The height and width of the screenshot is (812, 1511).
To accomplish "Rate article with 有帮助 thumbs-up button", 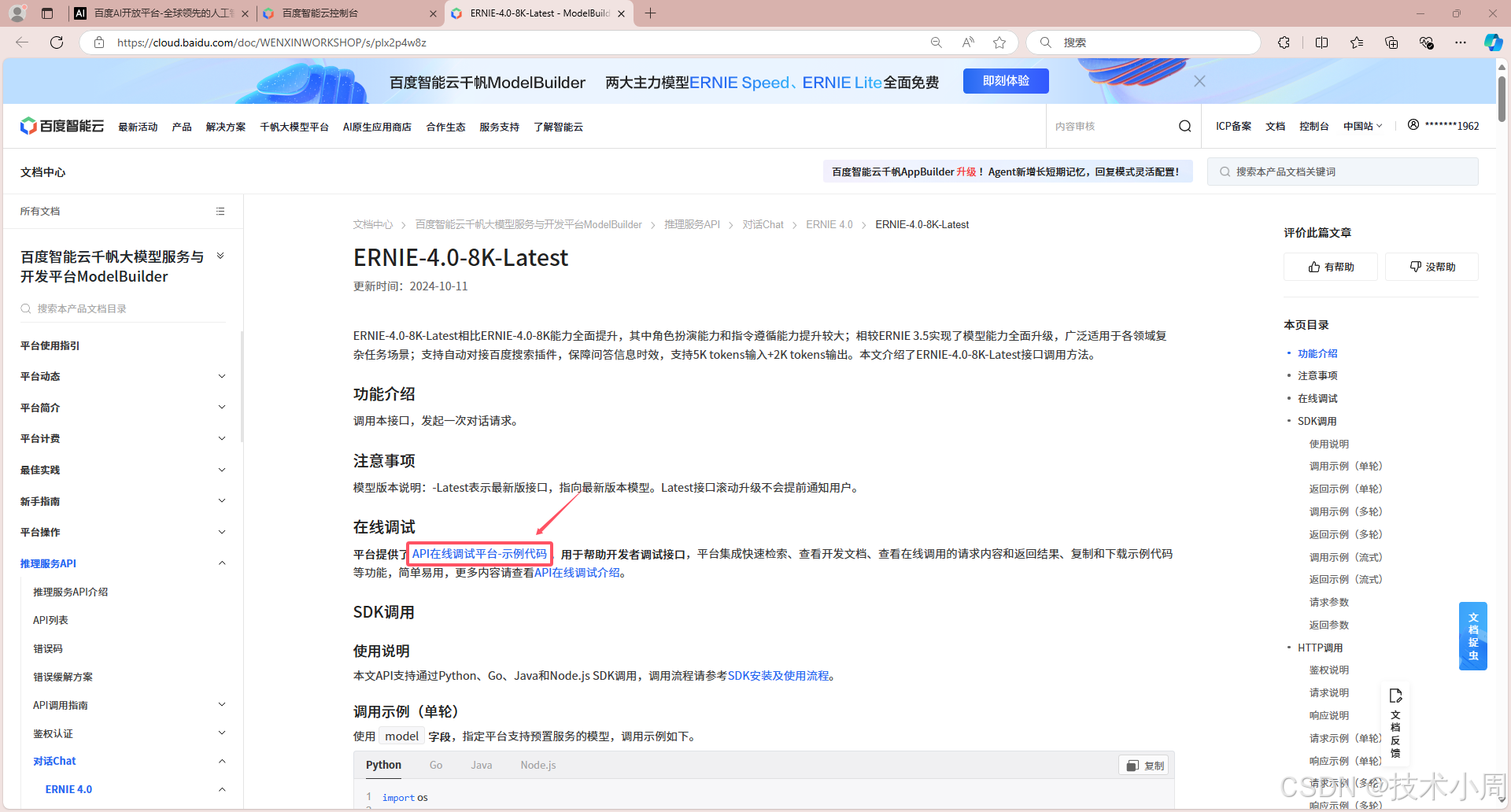I will pyautogui.click(x=1331, y=267).
